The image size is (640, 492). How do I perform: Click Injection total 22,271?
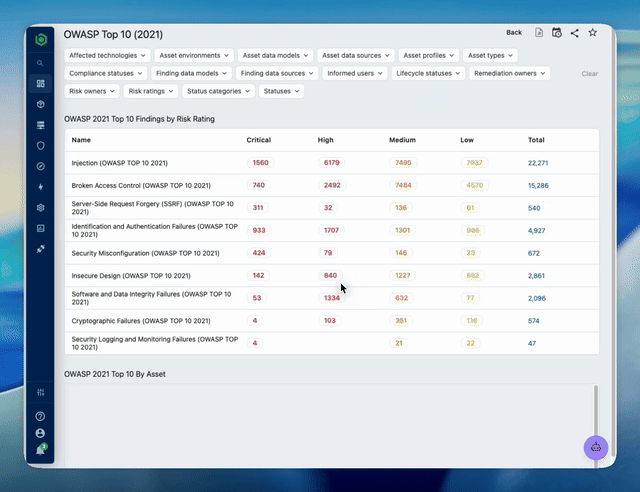(x=538, y=163)
